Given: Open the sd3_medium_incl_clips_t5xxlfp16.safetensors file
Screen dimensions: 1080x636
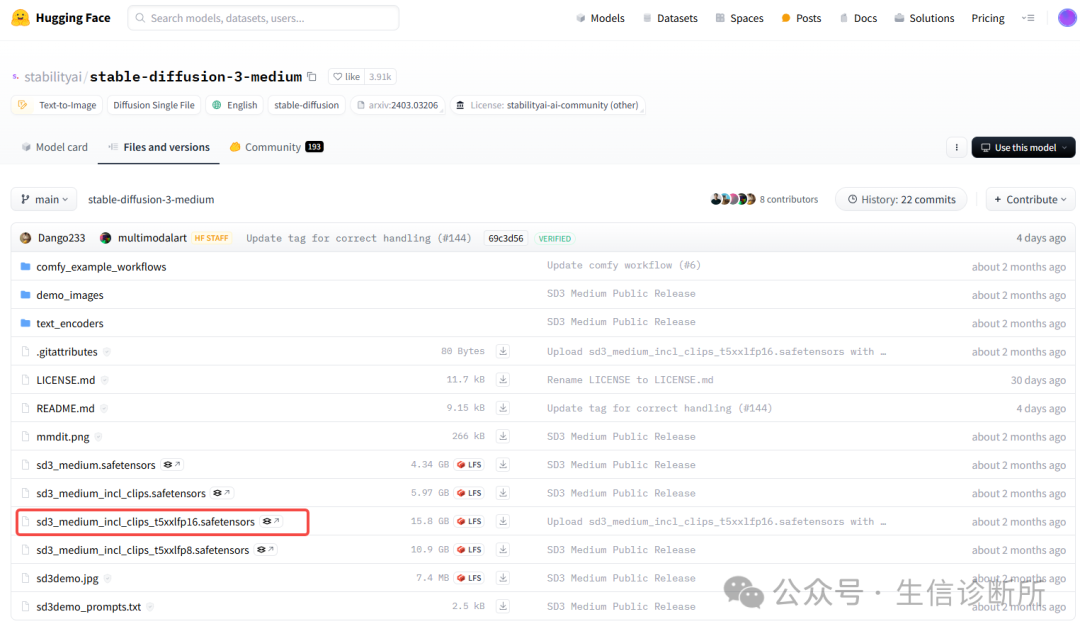Looking at the screenshot, I should click(145, 522).
